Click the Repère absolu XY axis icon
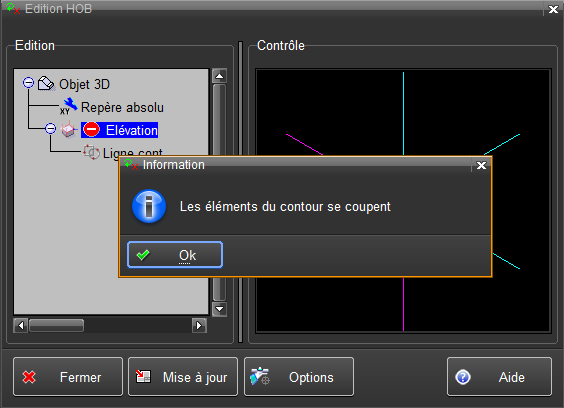The height and width of the screenshot is (408, 564). tap(68, 106)
